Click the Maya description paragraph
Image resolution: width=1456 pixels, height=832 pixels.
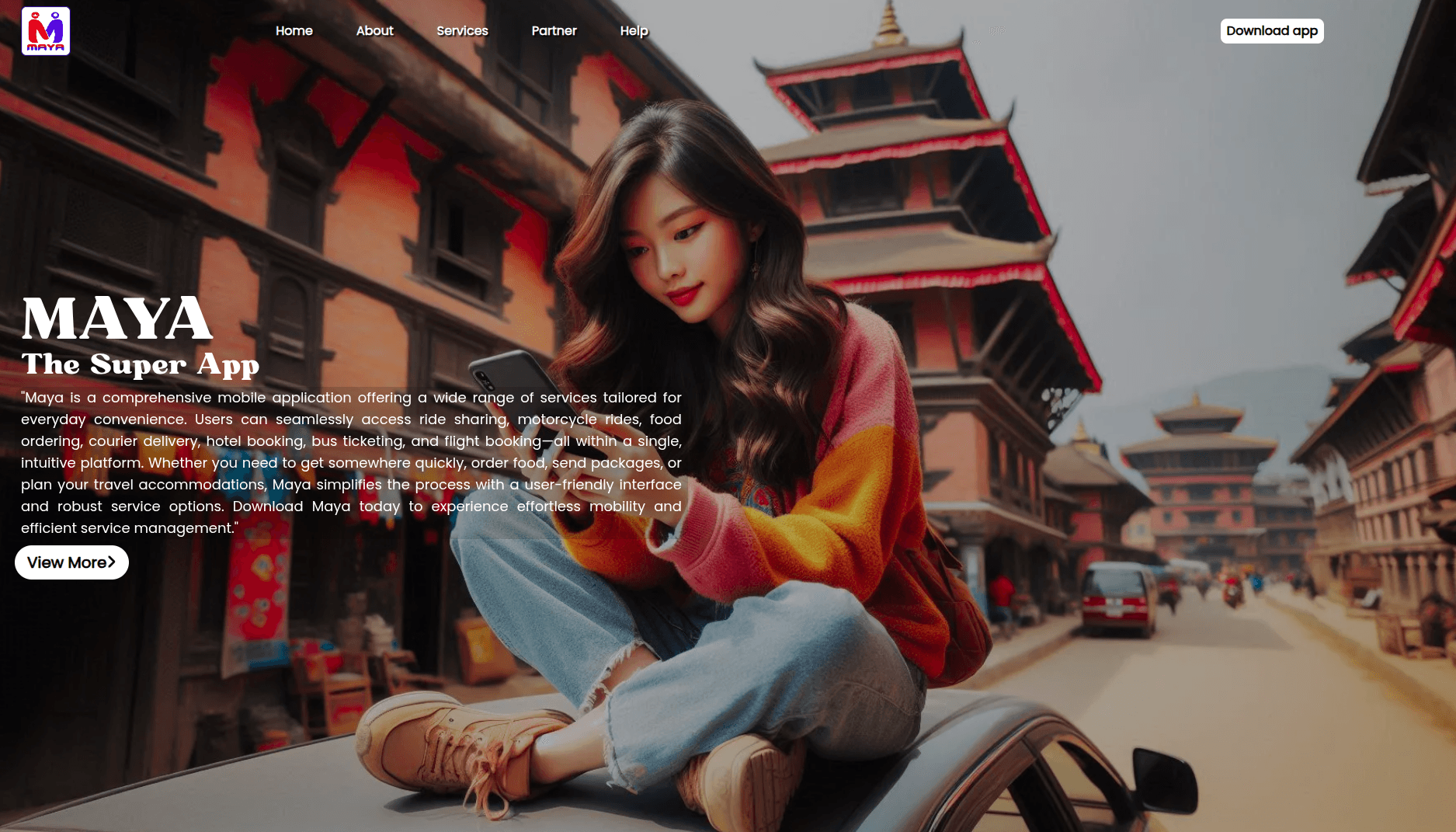coord(351,463)
